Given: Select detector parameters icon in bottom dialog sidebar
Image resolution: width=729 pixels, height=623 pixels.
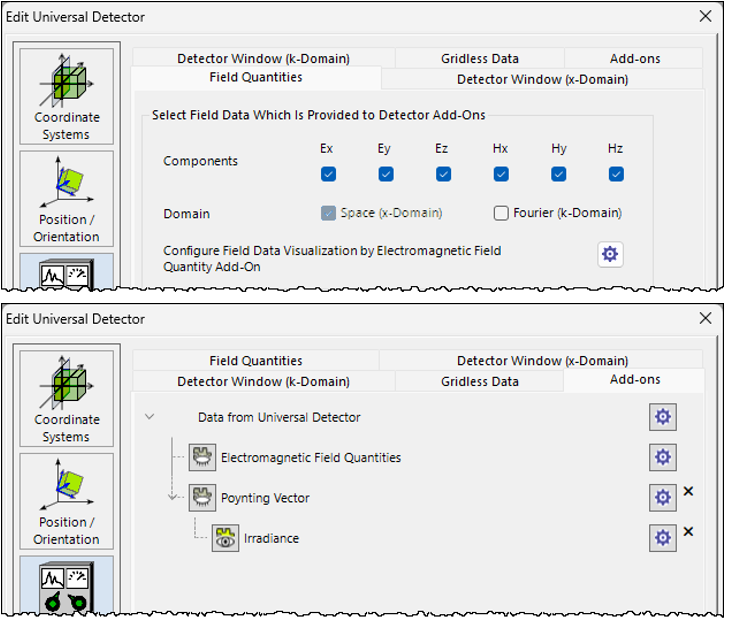Looking at the screenshot, I should 66,584.
